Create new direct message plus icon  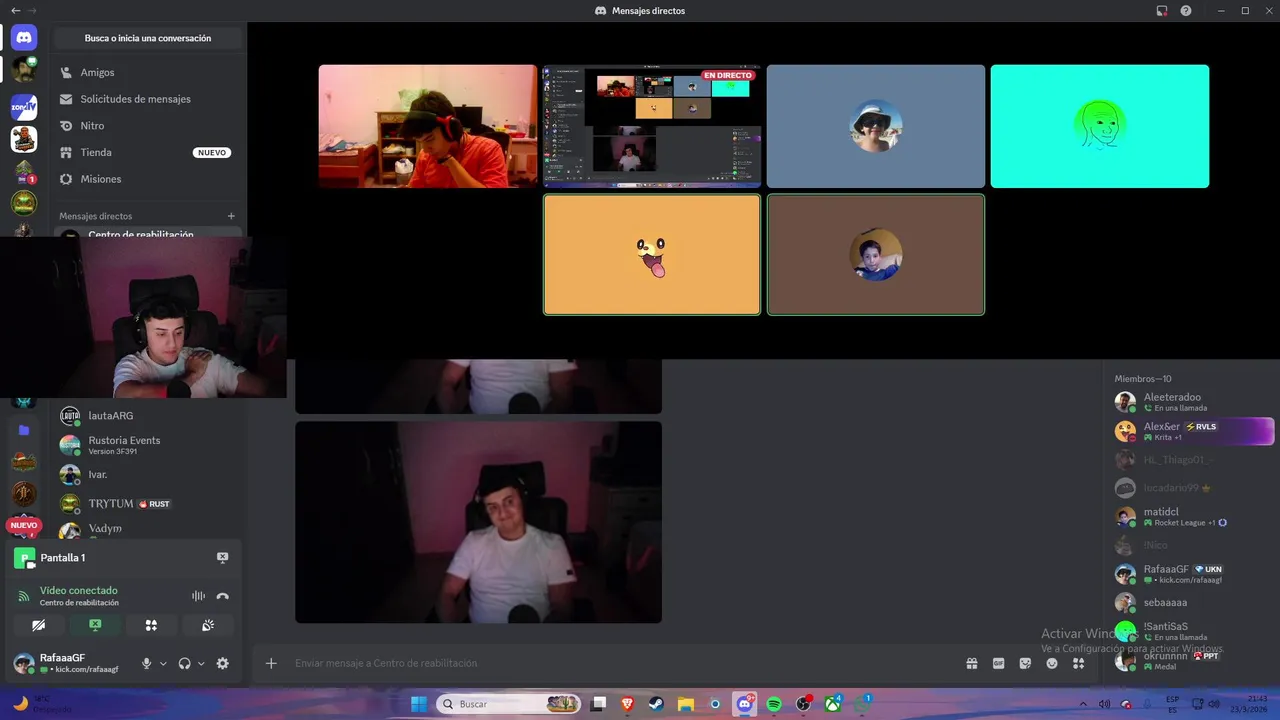[231, 216]
